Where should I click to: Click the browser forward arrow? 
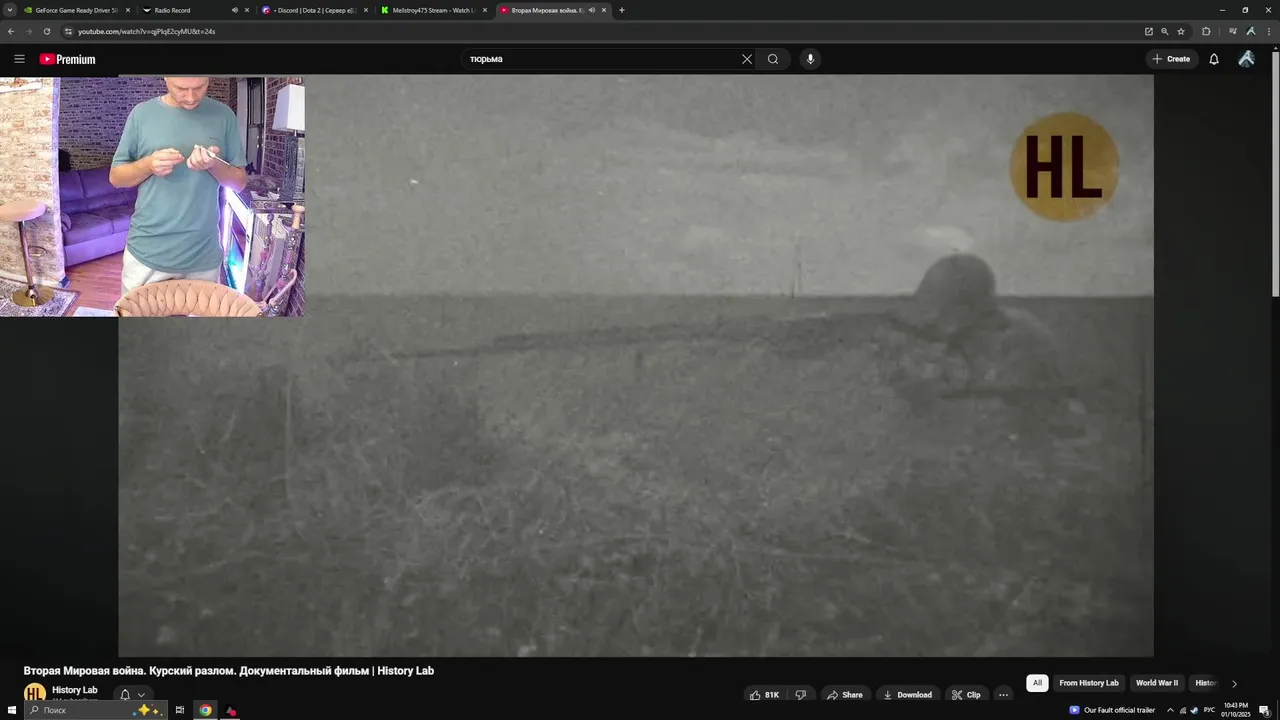(x=28, y=31)
